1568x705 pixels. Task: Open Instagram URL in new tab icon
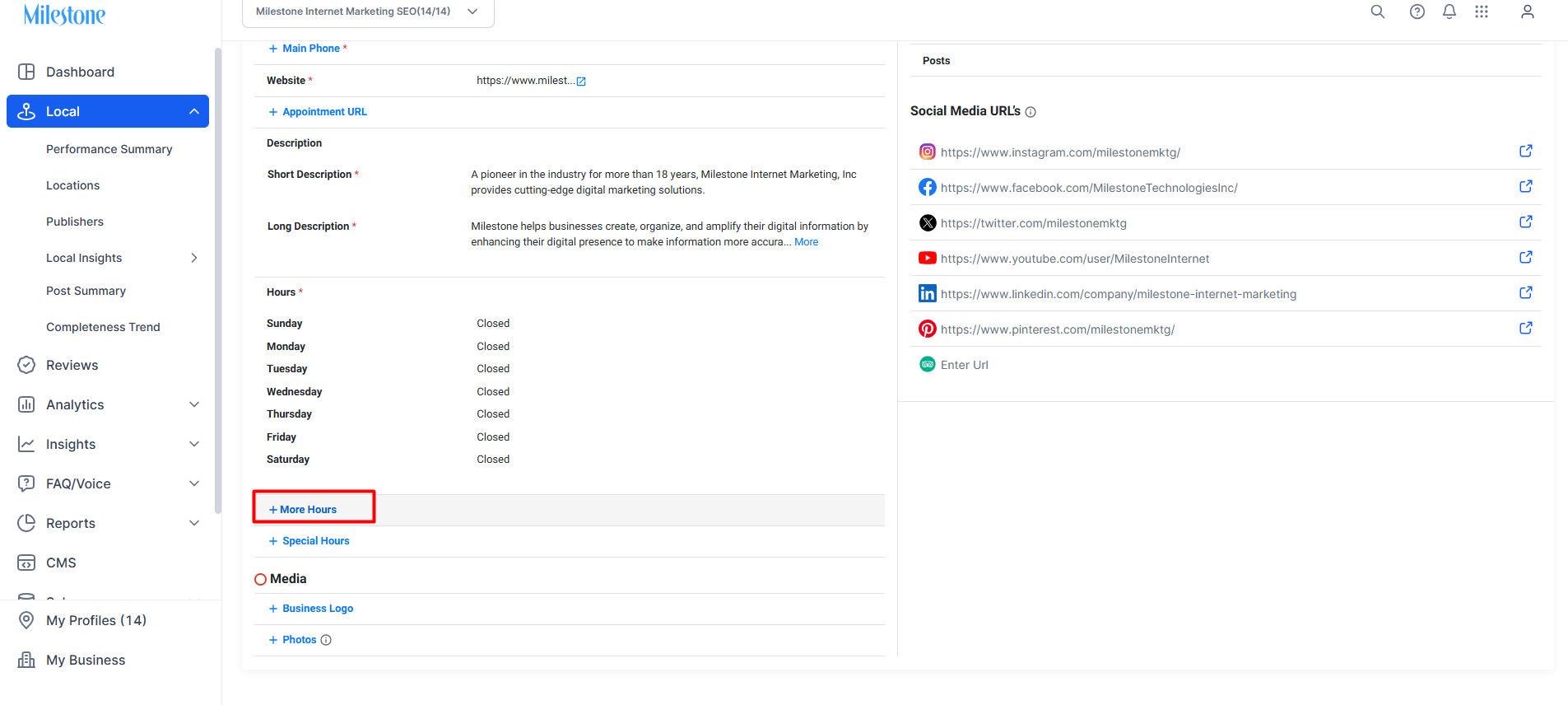[1525, 151]
